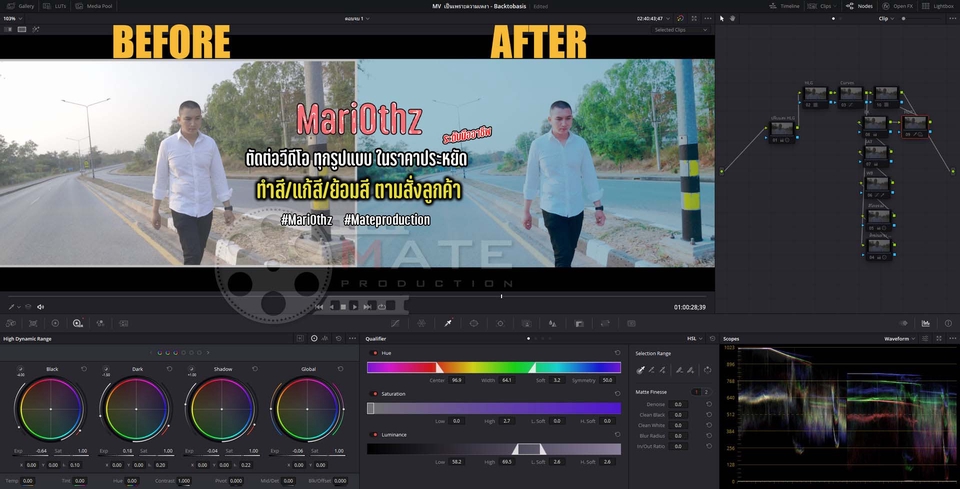Toggle the highlight mode wand icon

click(36, 29)
